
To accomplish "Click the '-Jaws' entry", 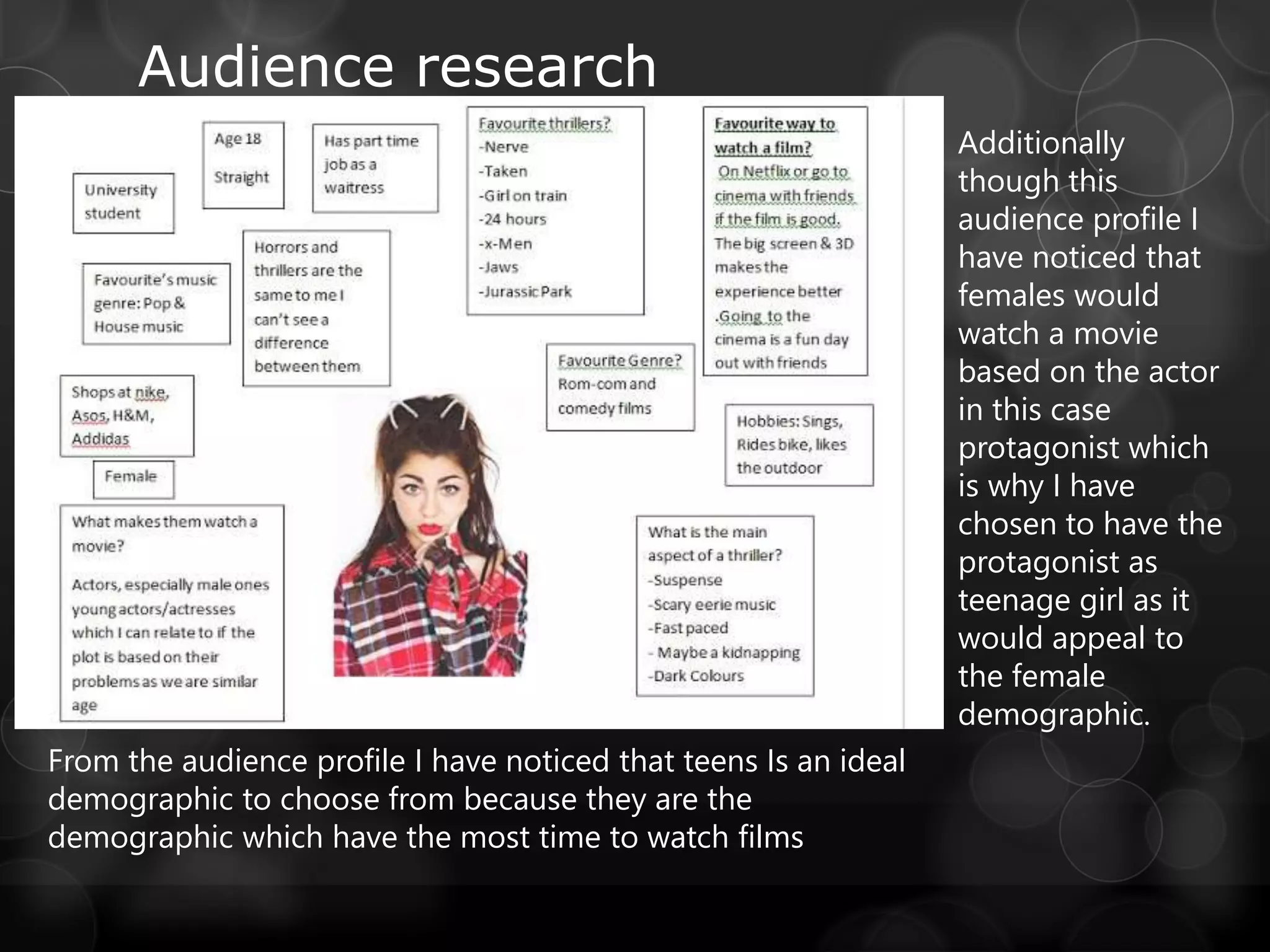I will (498, 268).
